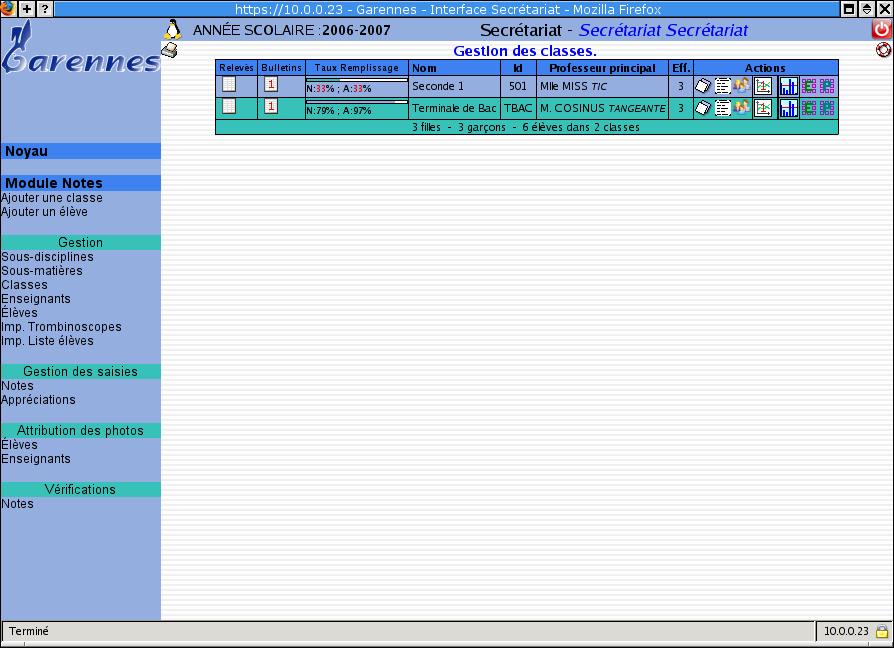
Task: Click the line graph icon for Seconde 1
Action: pyautogui.click(x=763, y=86)
